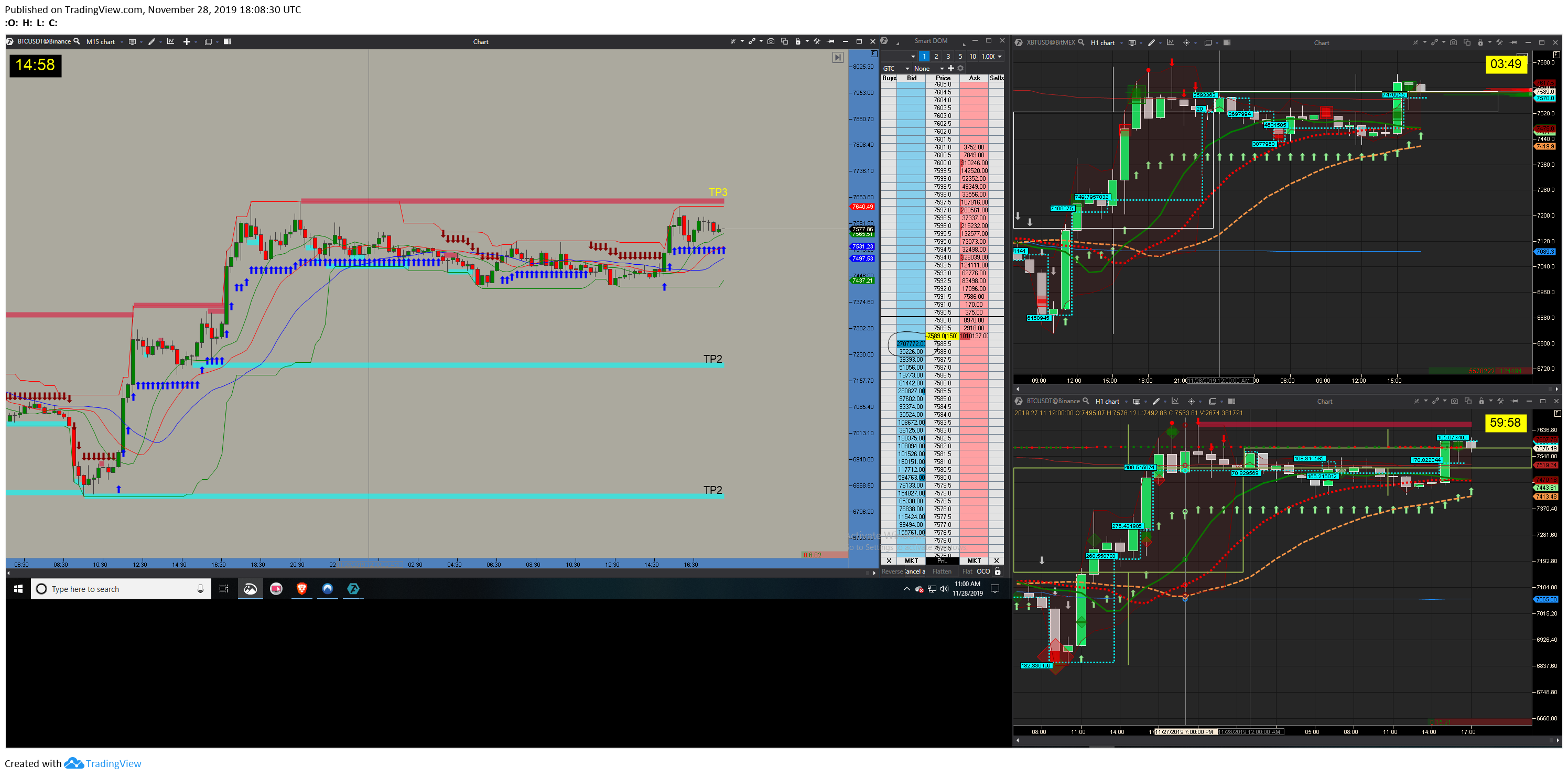The height and width of the screenshot is (777, 1568).
Task: Click the Price column header
Action: pos(943,78)
